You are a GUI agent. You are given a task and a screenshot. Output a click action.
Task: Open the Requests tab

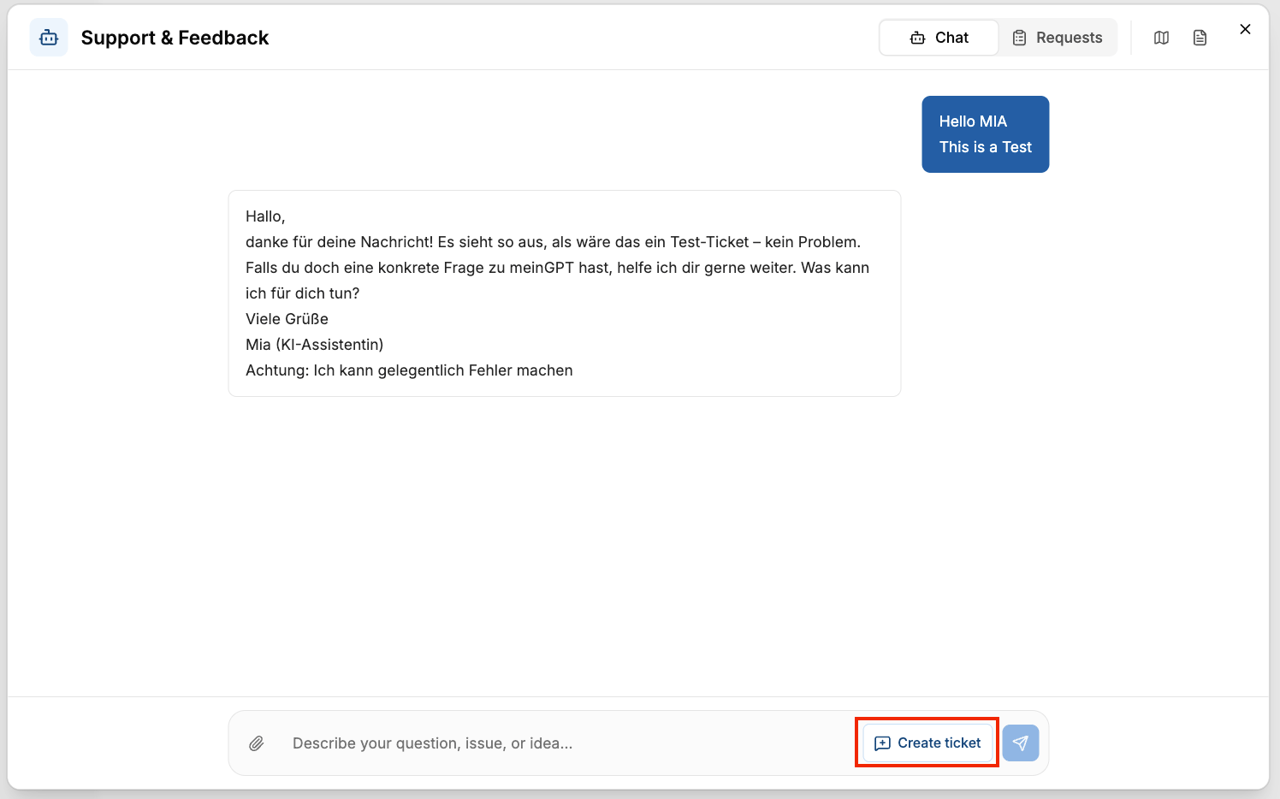click(x=1057, y=38)
